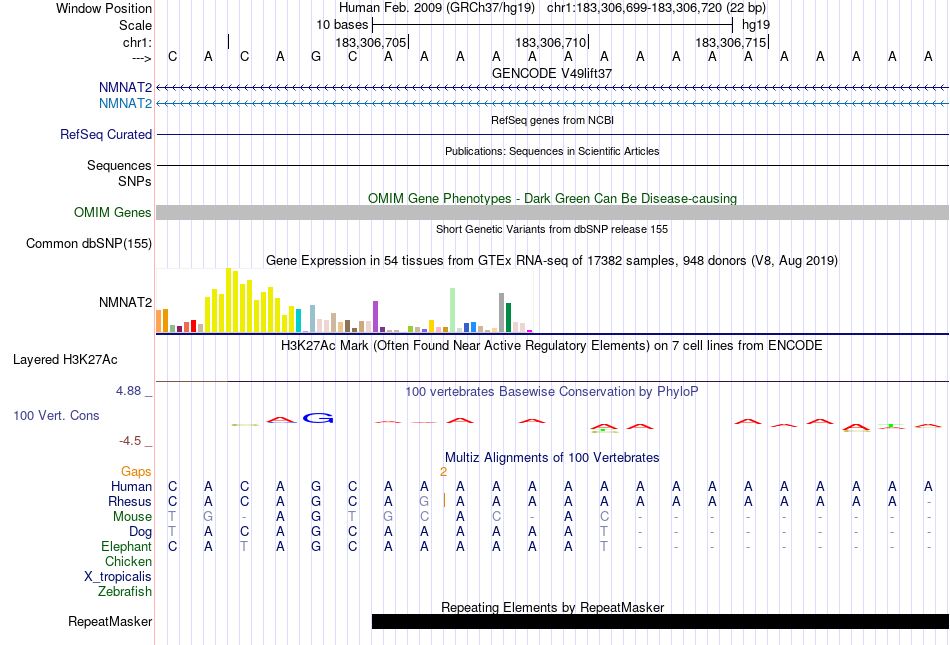
Task: Open the 100 Vert. Cons track label
Action: coord(56,415)
